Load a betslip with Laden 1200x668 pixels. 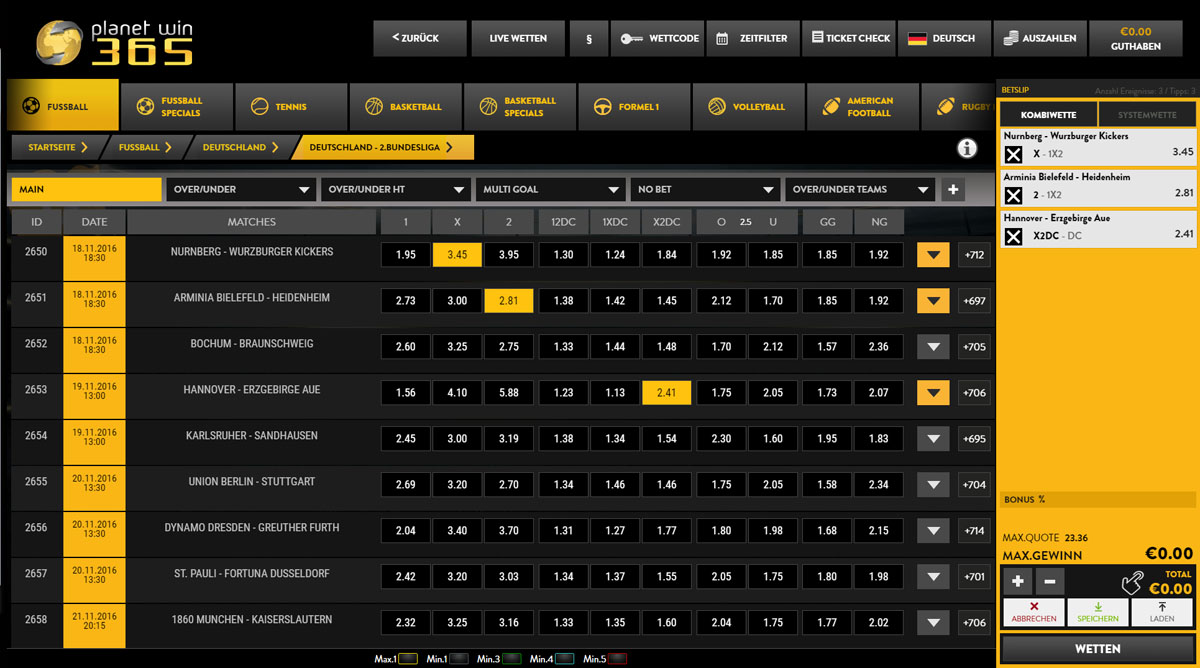click(x=1162, y=612)
